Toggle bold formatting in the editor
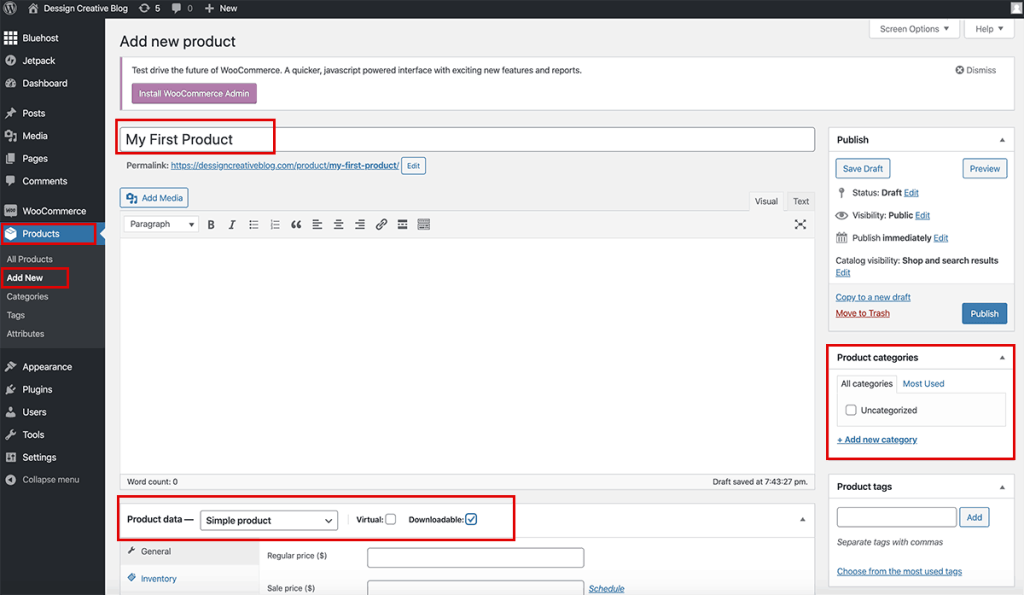1024x595 pixels. [211, 225]
